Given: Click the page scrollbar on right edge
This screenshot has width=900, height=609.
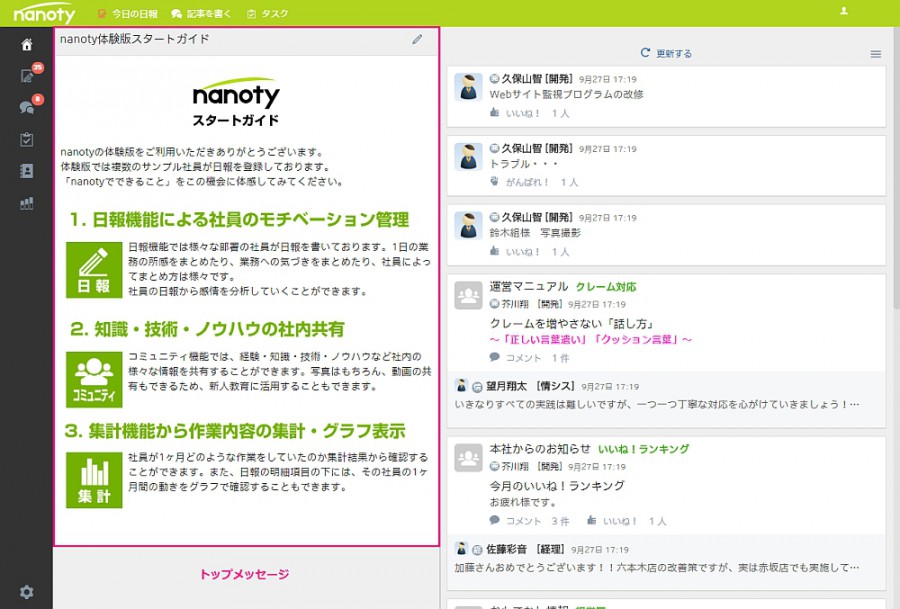Looking at the screenshot, I should (897, 166).
